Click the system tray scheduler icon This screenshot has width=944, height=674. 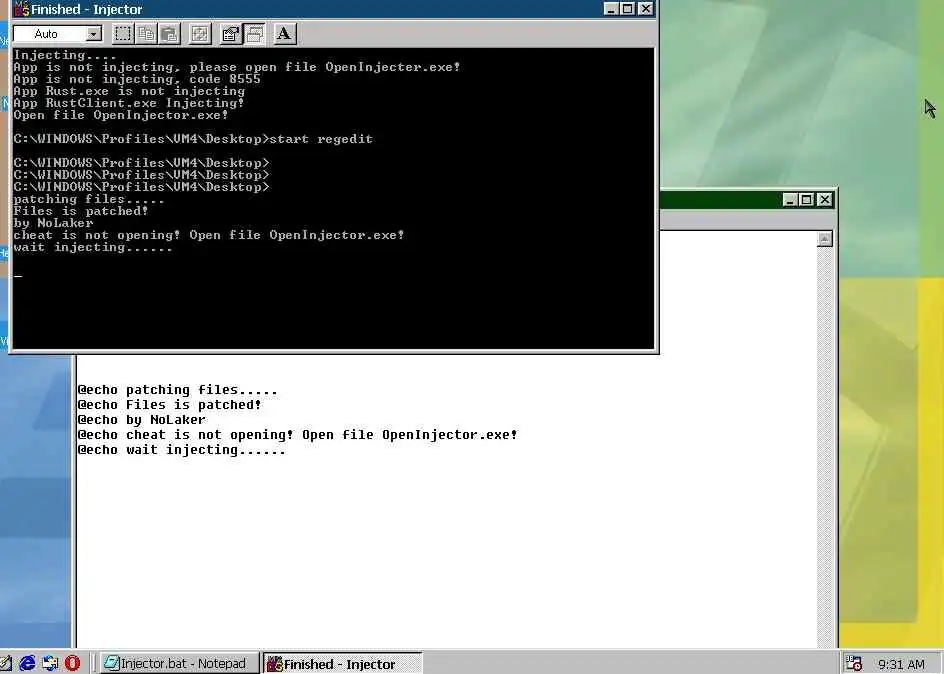pos(853,663)
